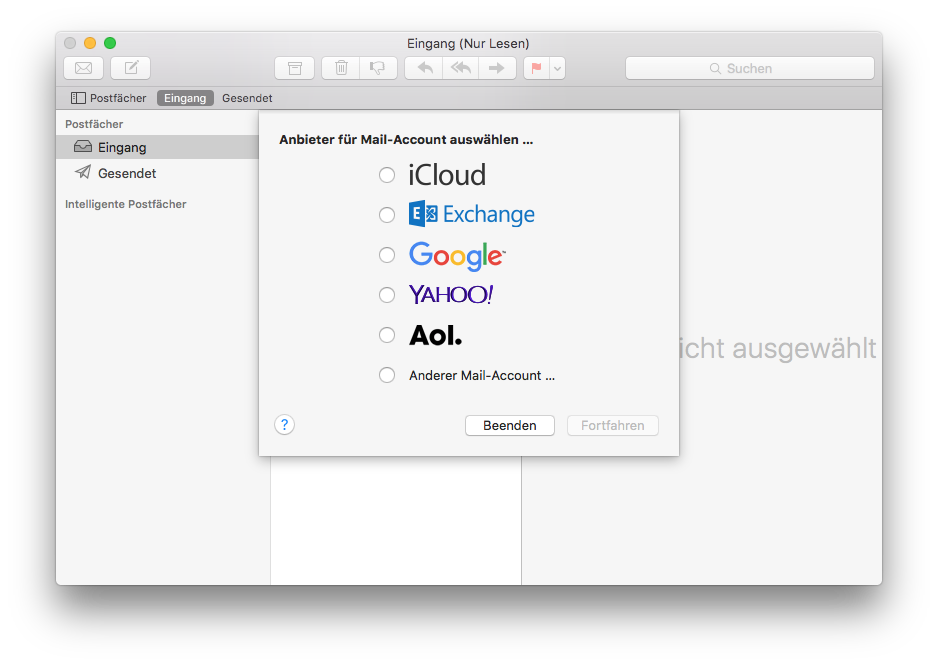This screenshot has height=665, width=938.
Task: Click the archive toolbar icon
Action: point(294,68)
